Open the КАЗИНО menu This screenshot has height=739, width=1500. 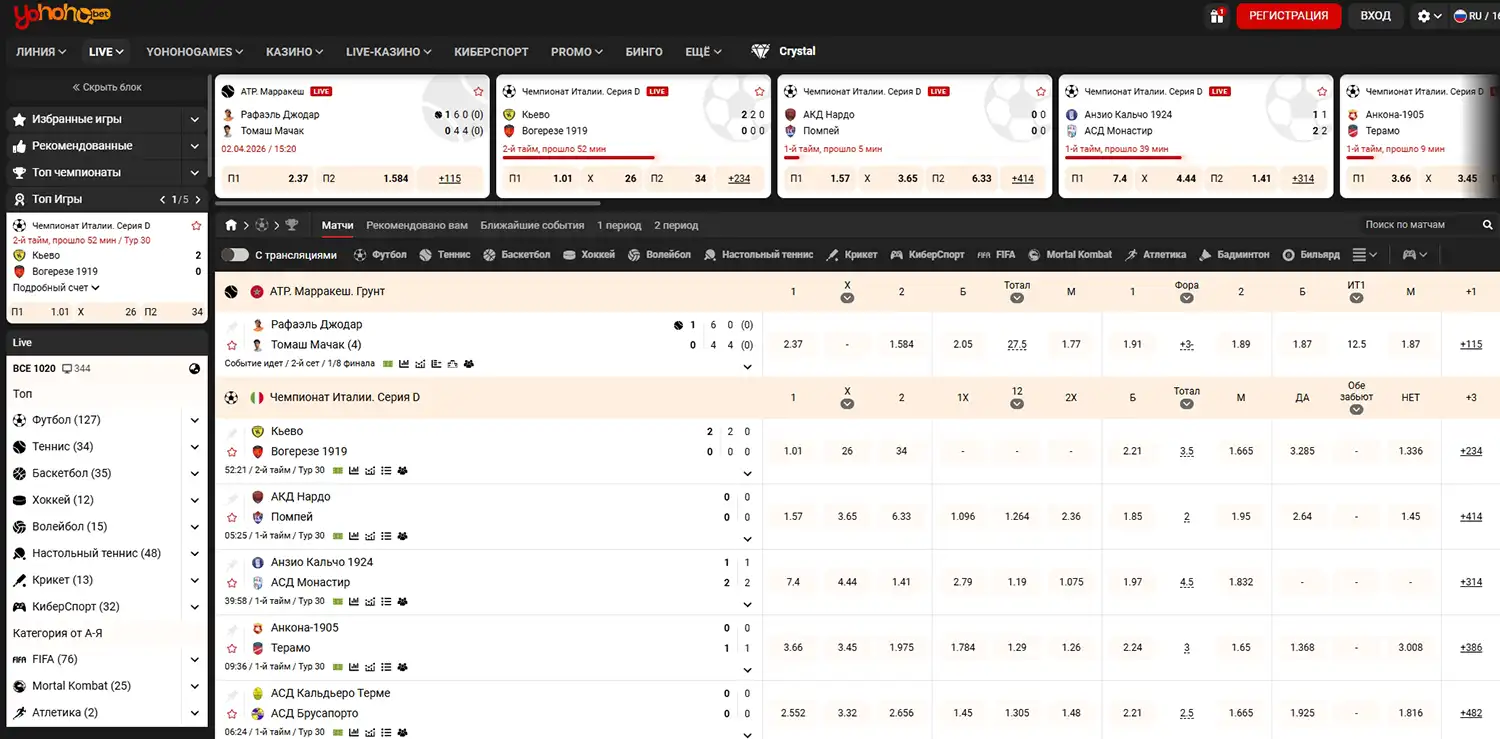[x=294, y=51]
